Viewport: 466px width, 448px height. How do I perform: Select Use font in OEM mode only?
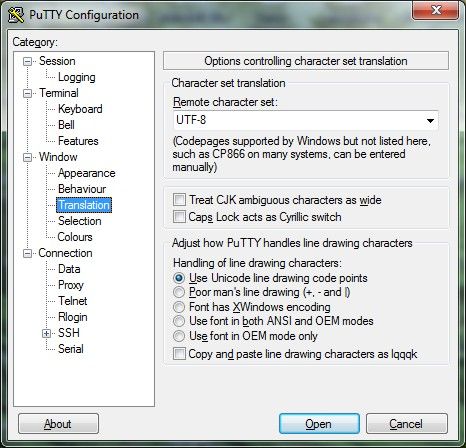(x=179, y=336)
